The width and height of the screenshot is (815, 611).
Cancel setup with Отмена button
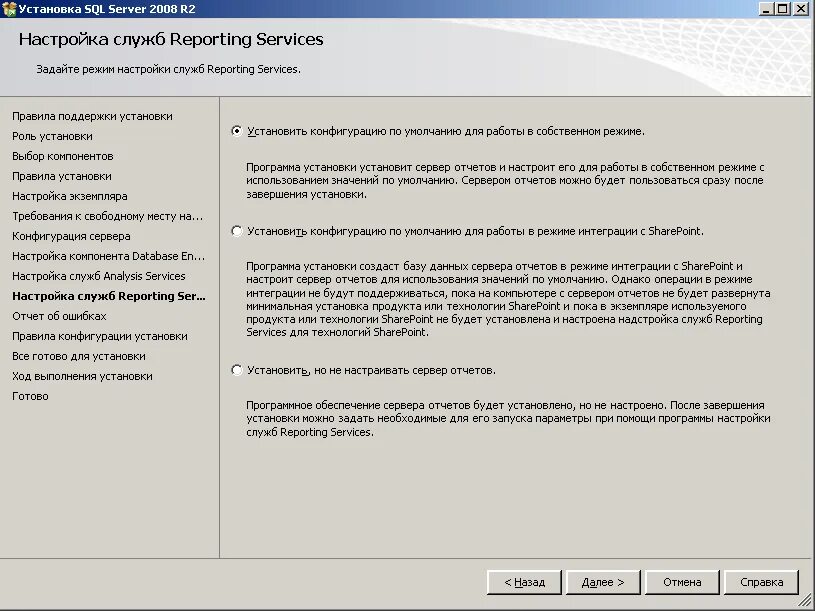[x=682, y=582]
